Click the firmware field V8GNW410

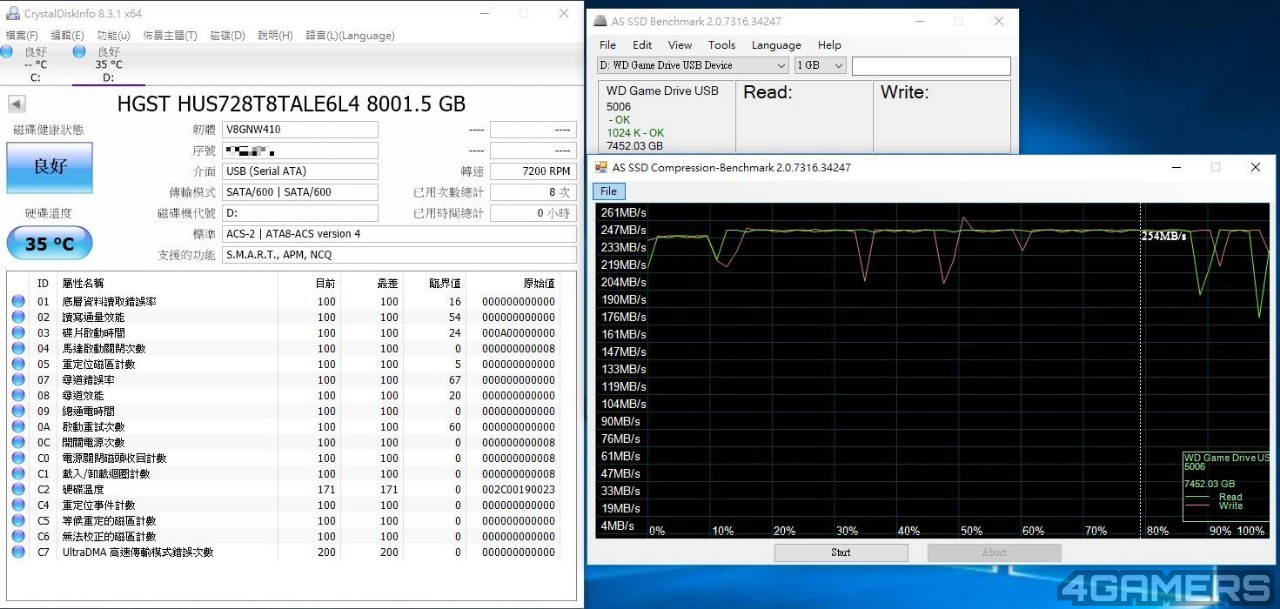tap(301, 130)
